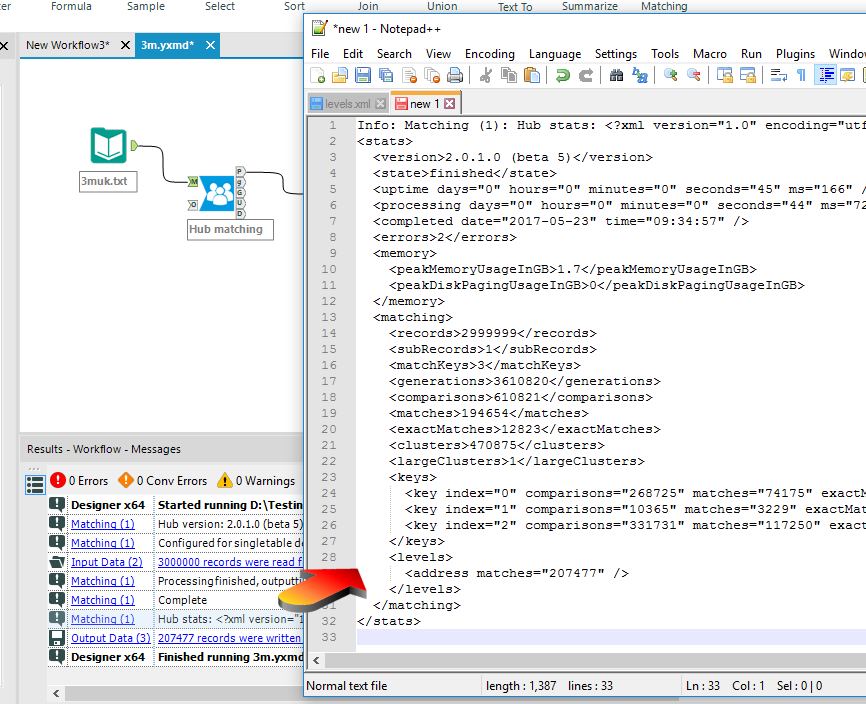The width and height of the screenshot is (866, 704).
Task: Toggle Word wrap in Notepad++ toolbar
Action: point(779,75)
